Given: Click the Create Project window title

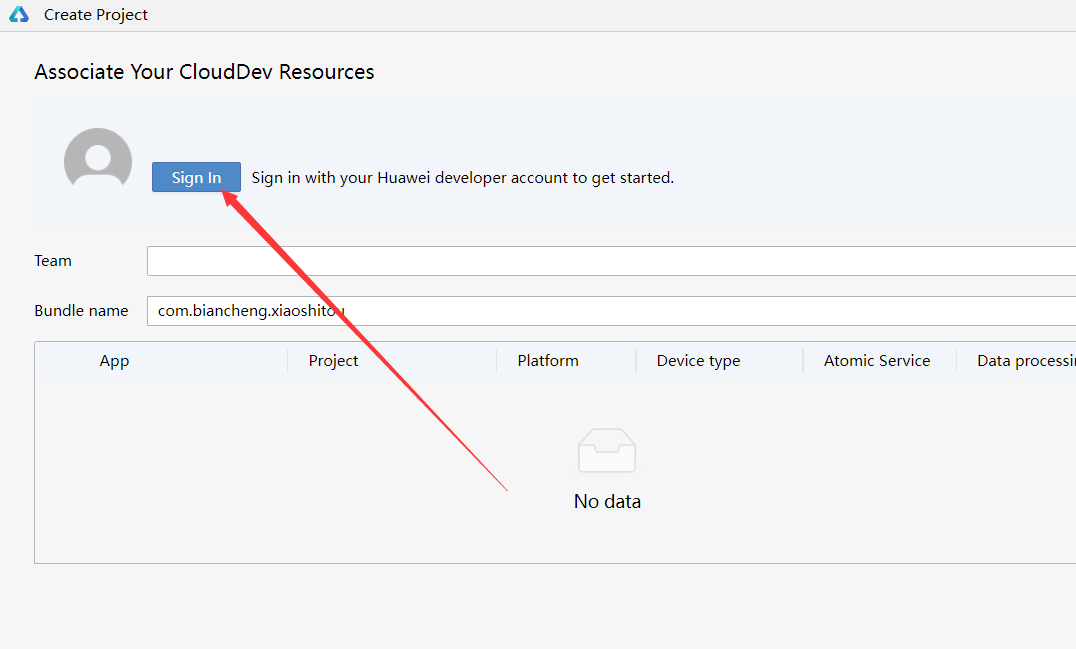Looking at the screenshot, I should tap(95, 14).
